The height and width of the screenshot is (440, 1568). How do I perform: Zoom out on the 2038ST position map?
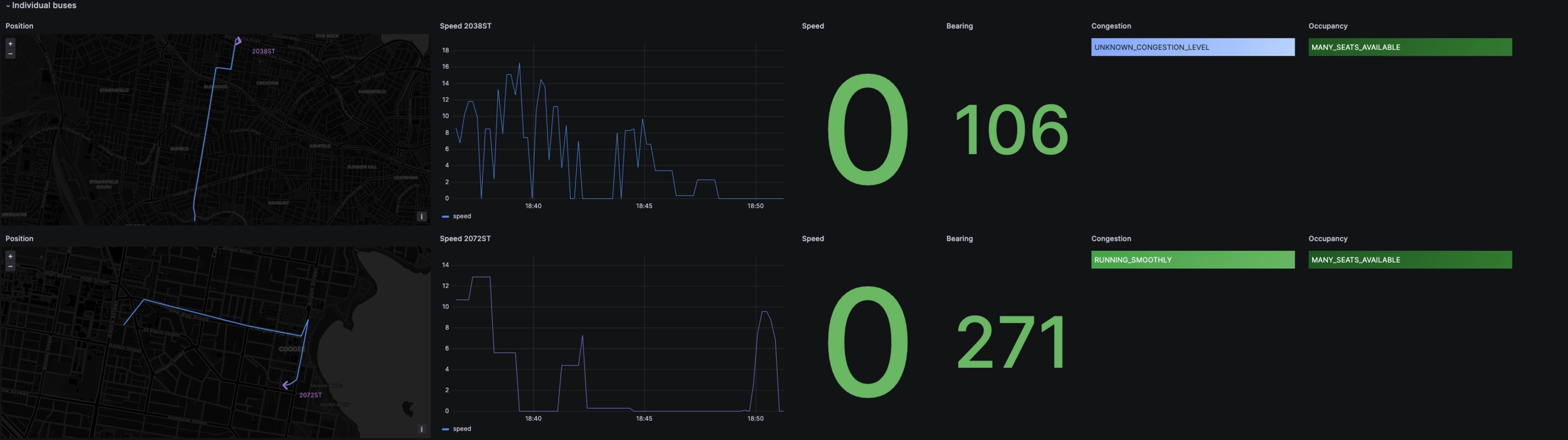click(10, 54)
